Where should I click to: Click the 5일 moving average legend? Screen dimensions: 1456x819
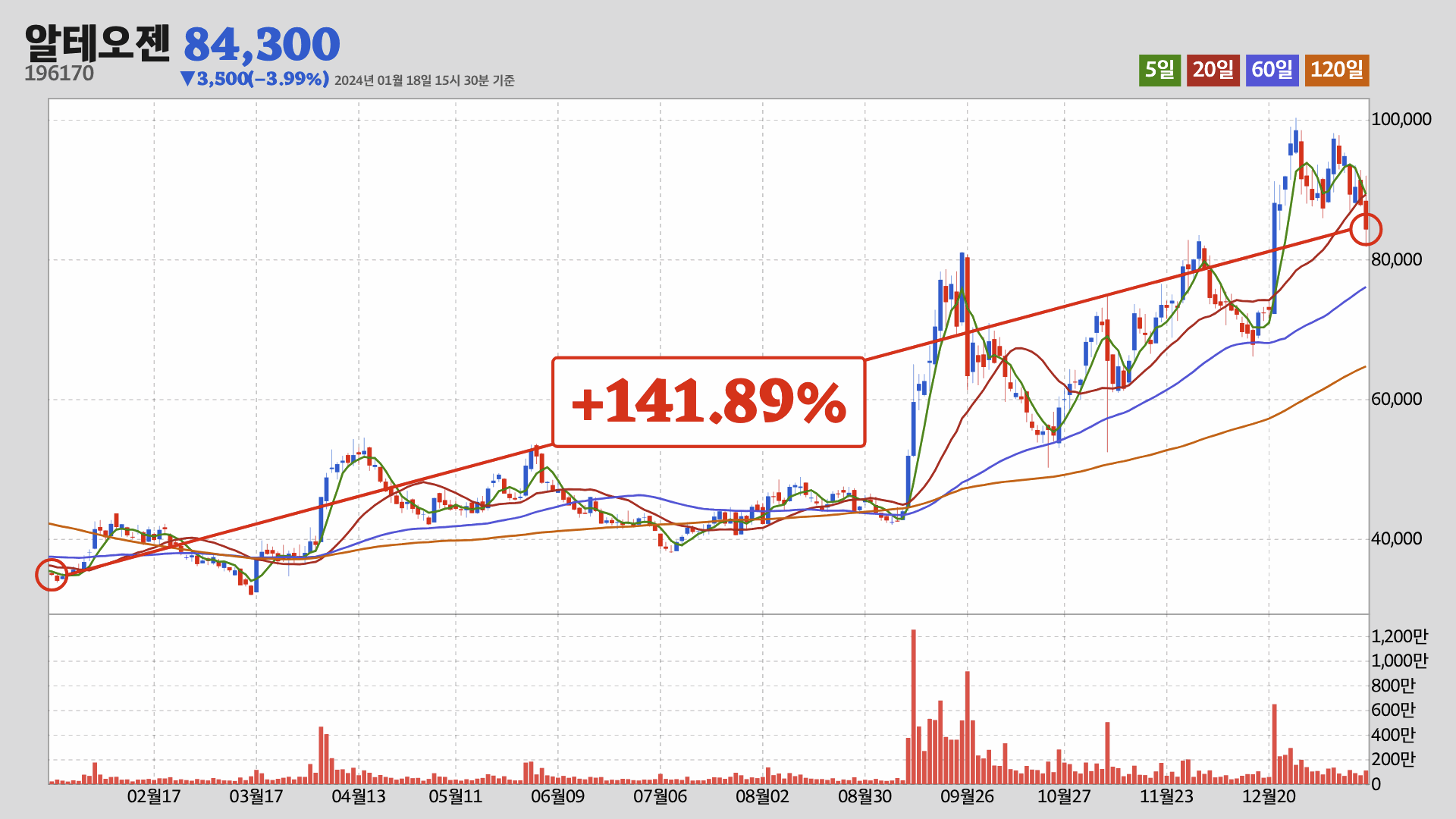pyautogui.click(x=1159, y=70)
